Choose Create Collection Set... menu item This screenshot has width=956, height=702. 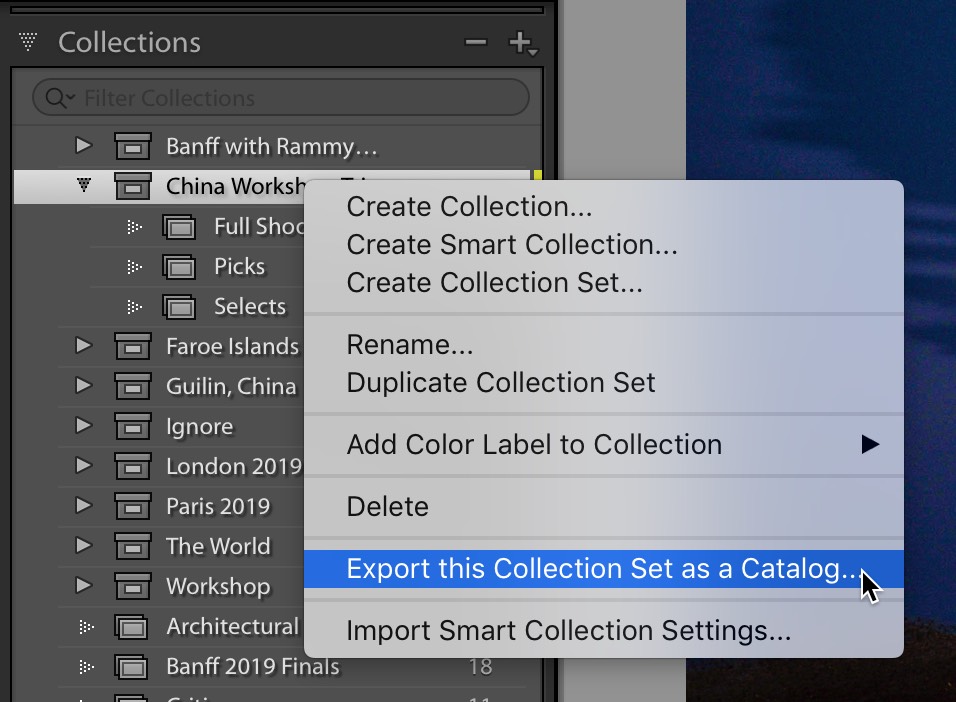(604, 282)
